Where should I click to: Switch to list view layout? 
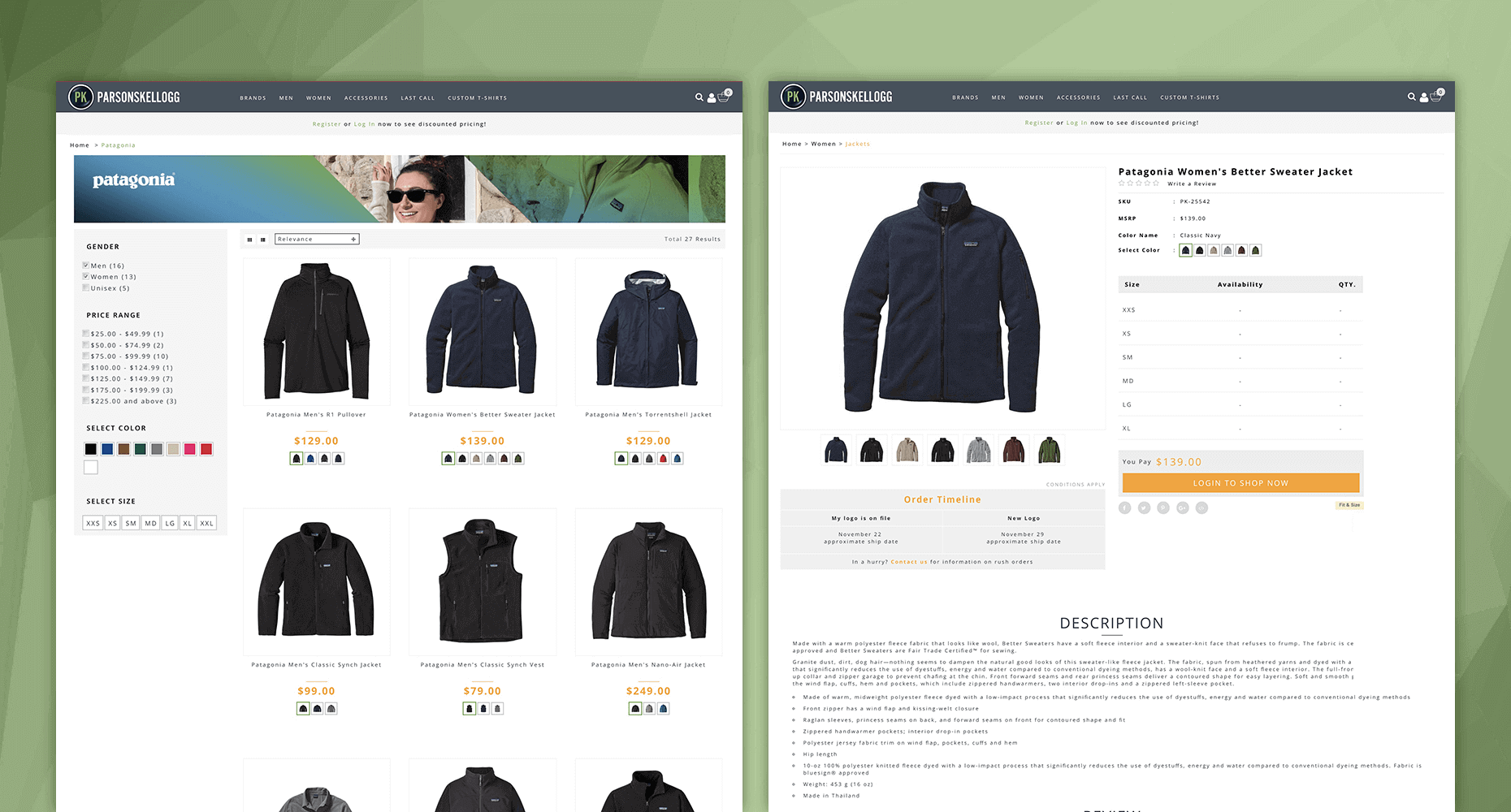coord(262,240)
